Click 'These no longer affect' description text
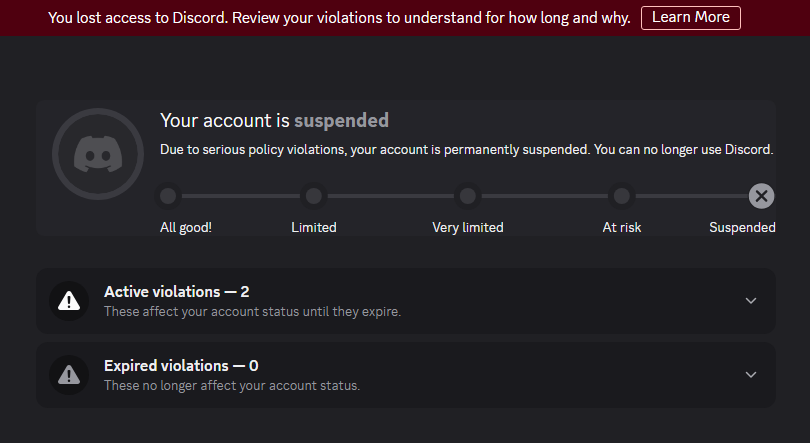 coord(232,385)
